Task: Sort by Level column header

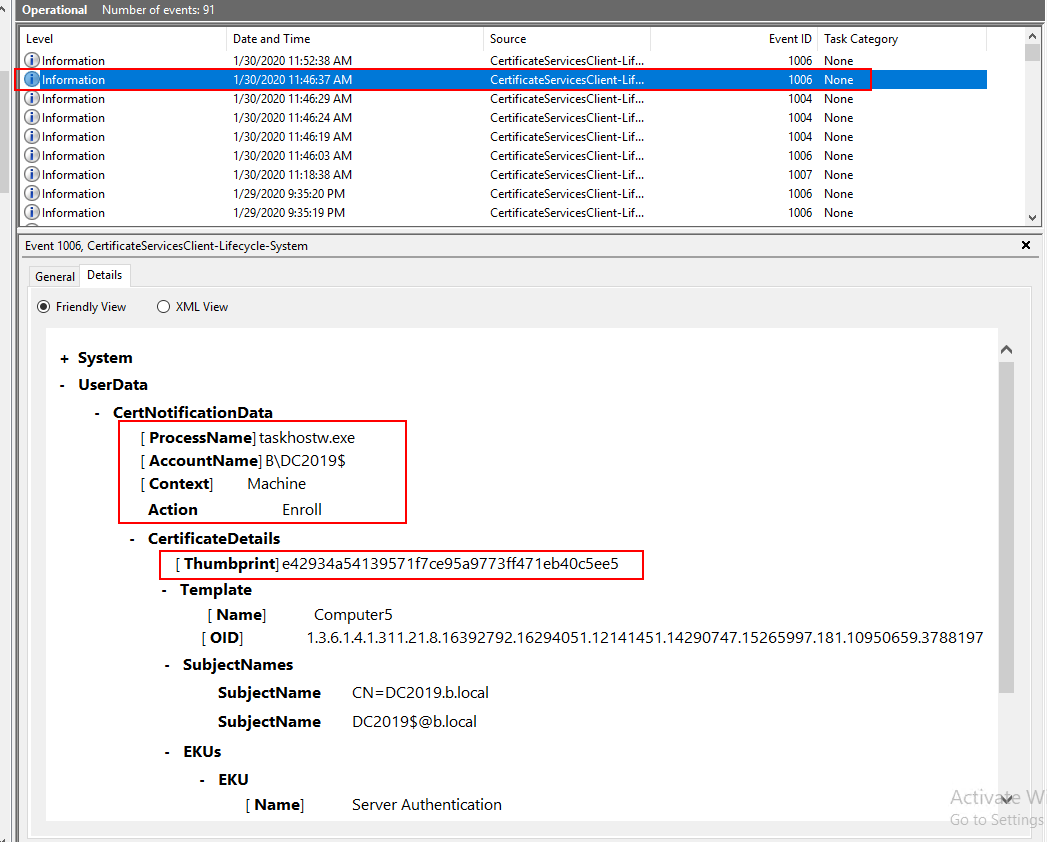Action: pyautogui.click(x=40, y=39)
